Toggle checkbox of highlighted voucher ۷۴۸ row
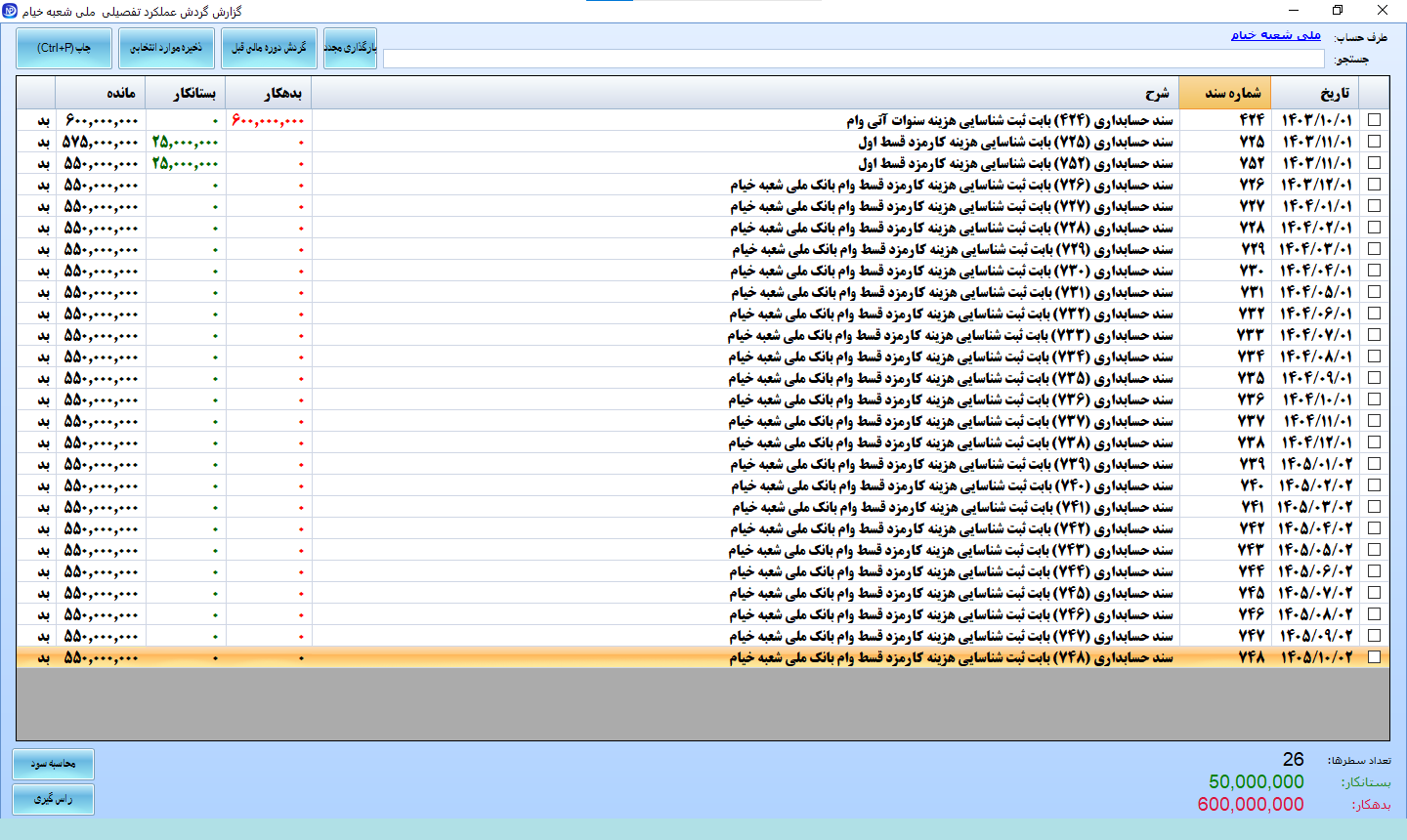Viewport: 1407px width, 840px height. [1374, 657]
